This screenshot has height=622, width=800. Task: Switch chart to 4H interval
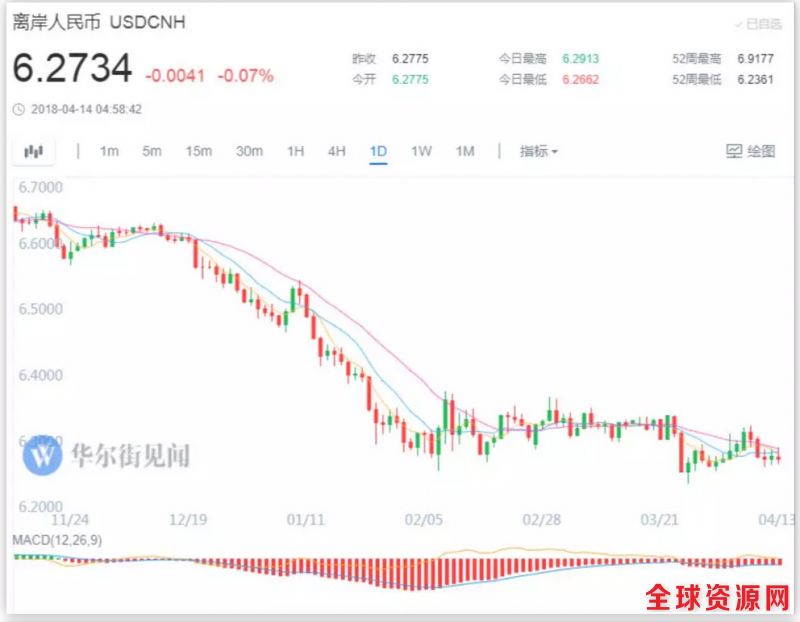[337, 152]
